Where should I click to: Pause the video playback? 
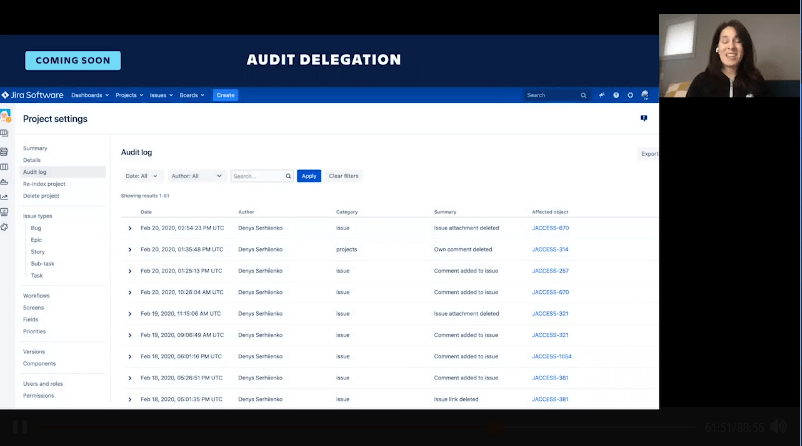click(19, 427)
